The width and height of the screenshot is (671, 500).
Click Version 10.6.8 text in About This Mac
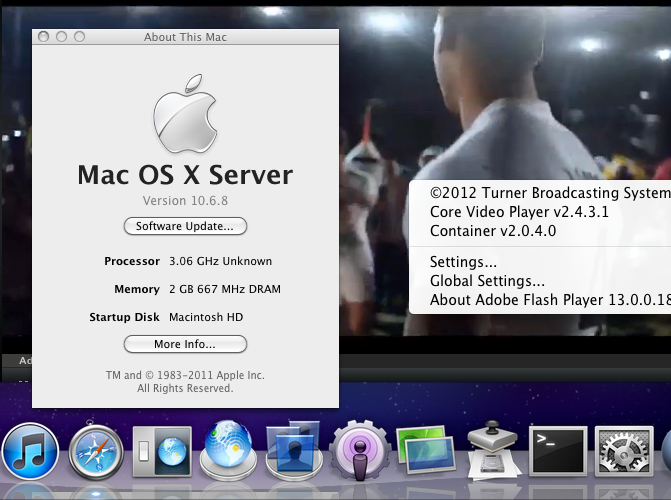185,201
